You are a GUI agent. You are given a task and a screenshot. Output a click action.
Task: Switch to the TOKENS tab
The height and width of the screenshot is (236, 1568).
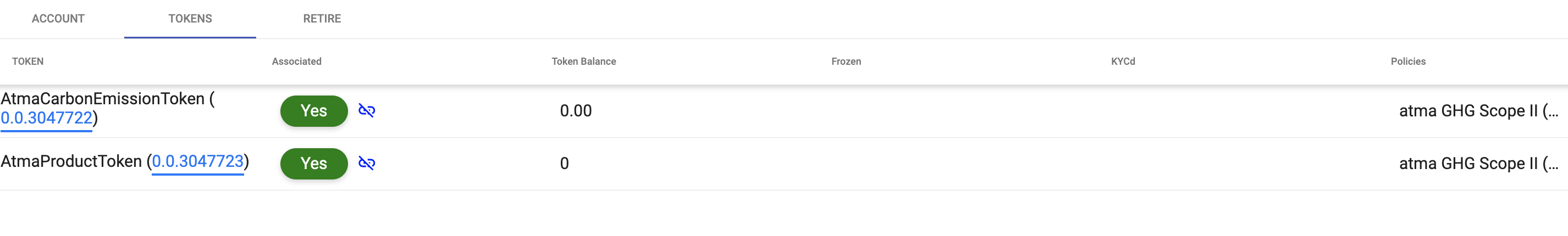pos(190,19)
